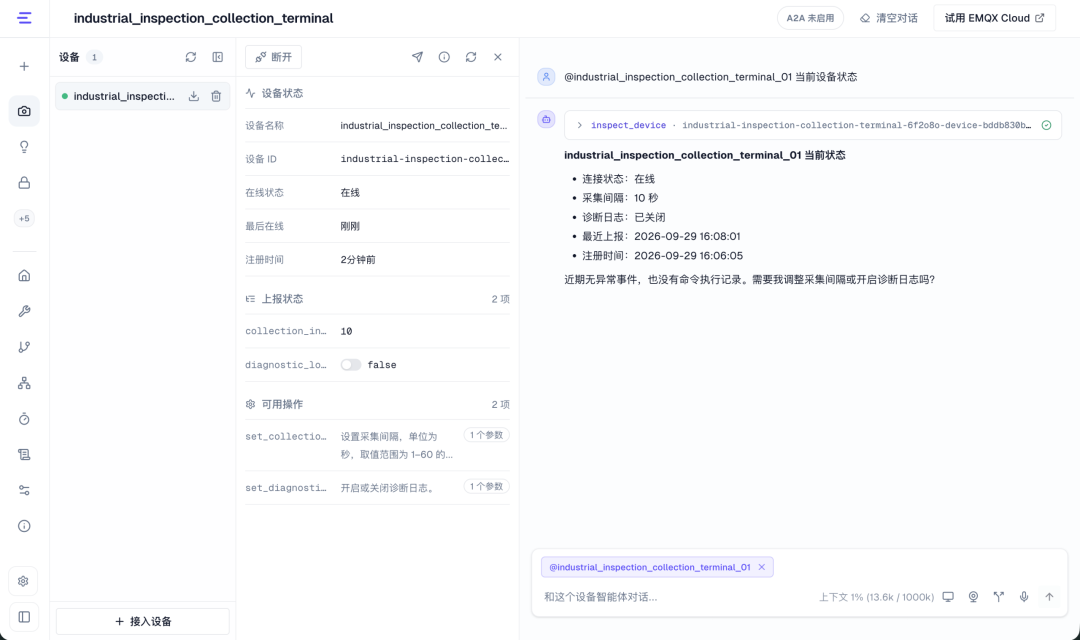
Task: Click the up arrow send button
Action: point(1049,597)
